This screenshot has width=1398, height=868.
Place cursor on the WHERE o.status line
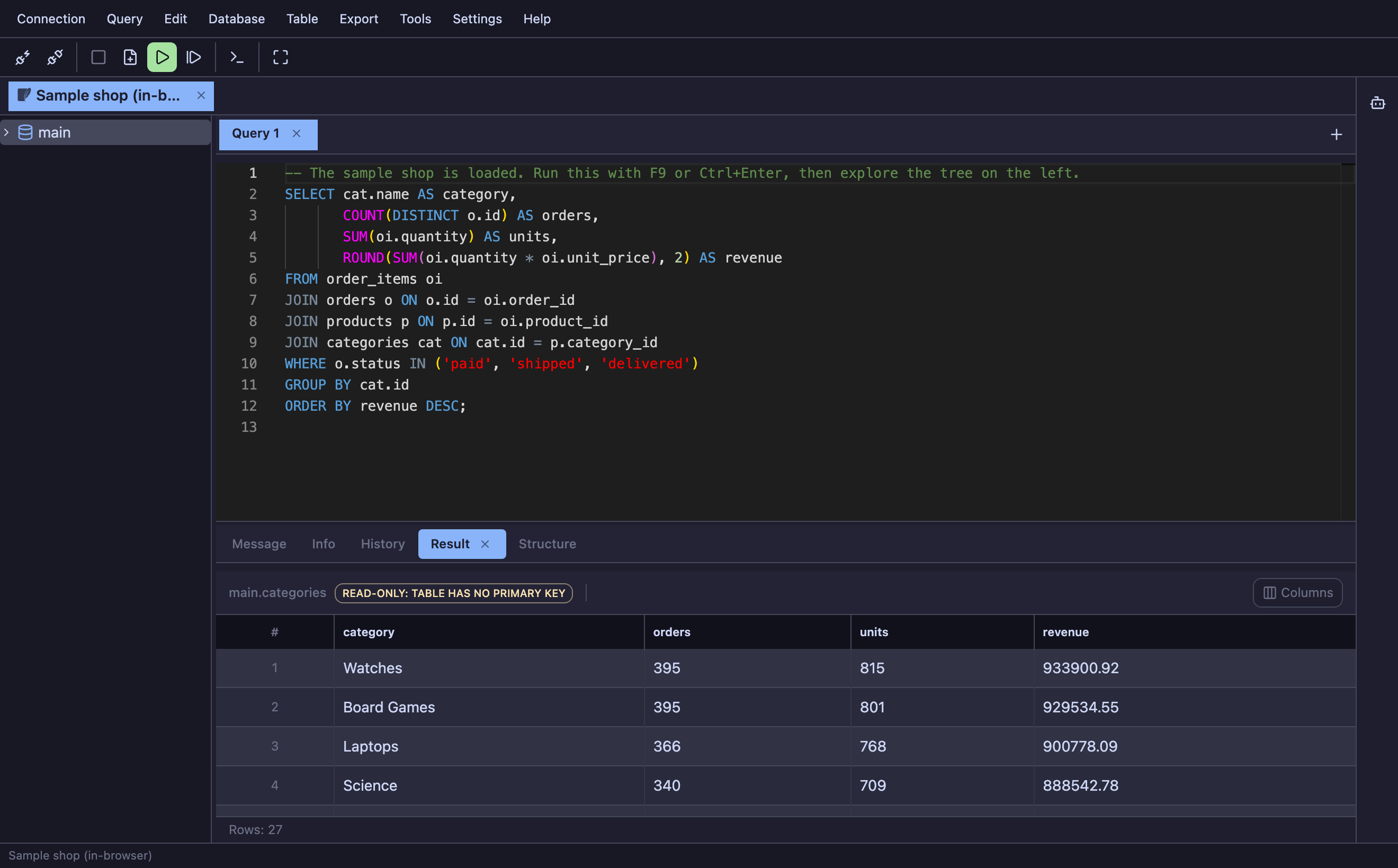(x=491, y=364)
